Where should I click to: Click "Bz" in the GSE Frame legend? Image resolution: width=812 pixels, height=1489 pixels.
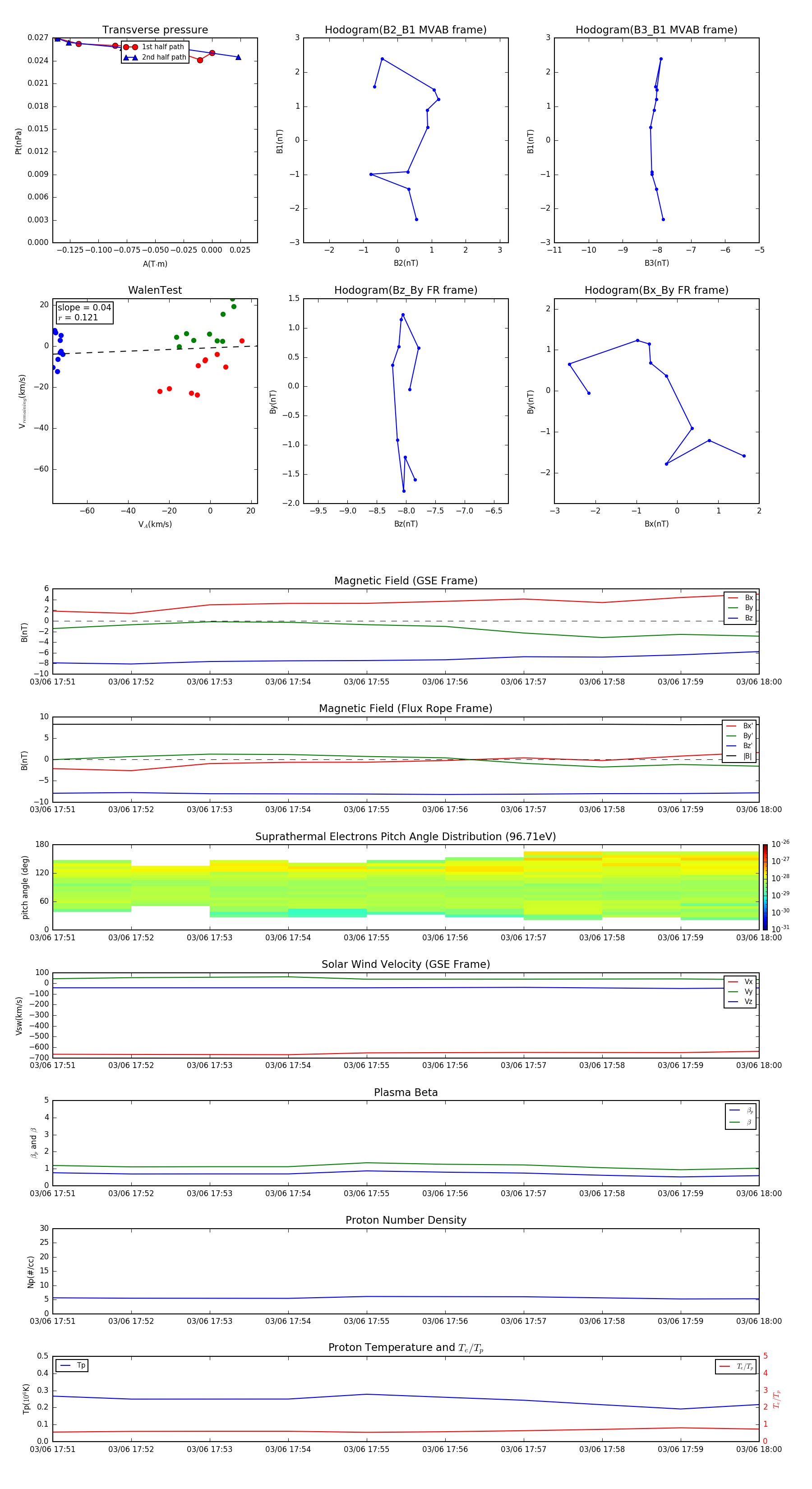tap(748, 618)
